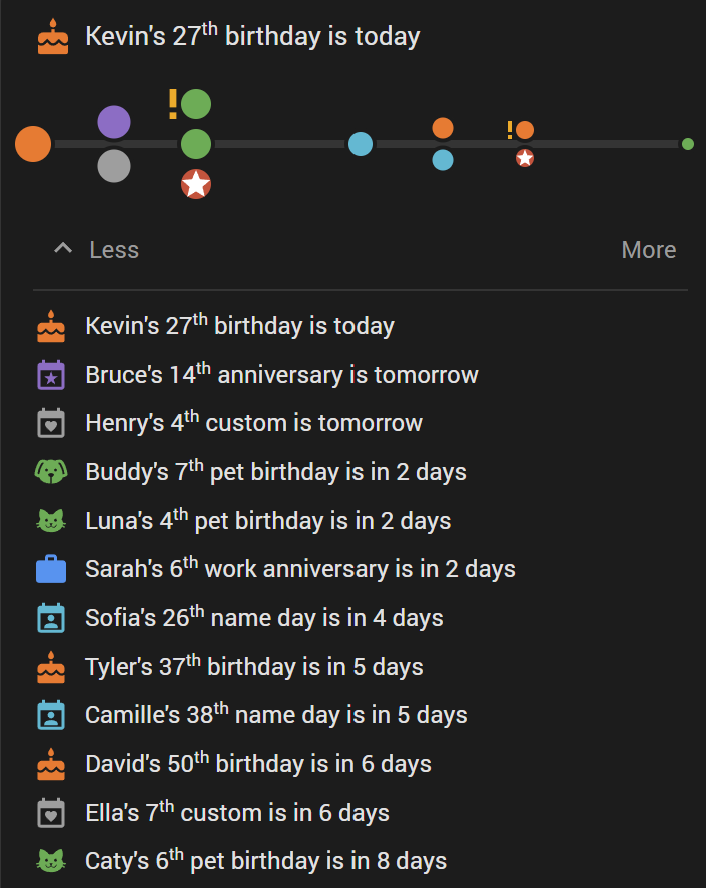Click Tyler's birthday cake icon
The height and width of the screenshot is (888, 706).
[51, 667]
